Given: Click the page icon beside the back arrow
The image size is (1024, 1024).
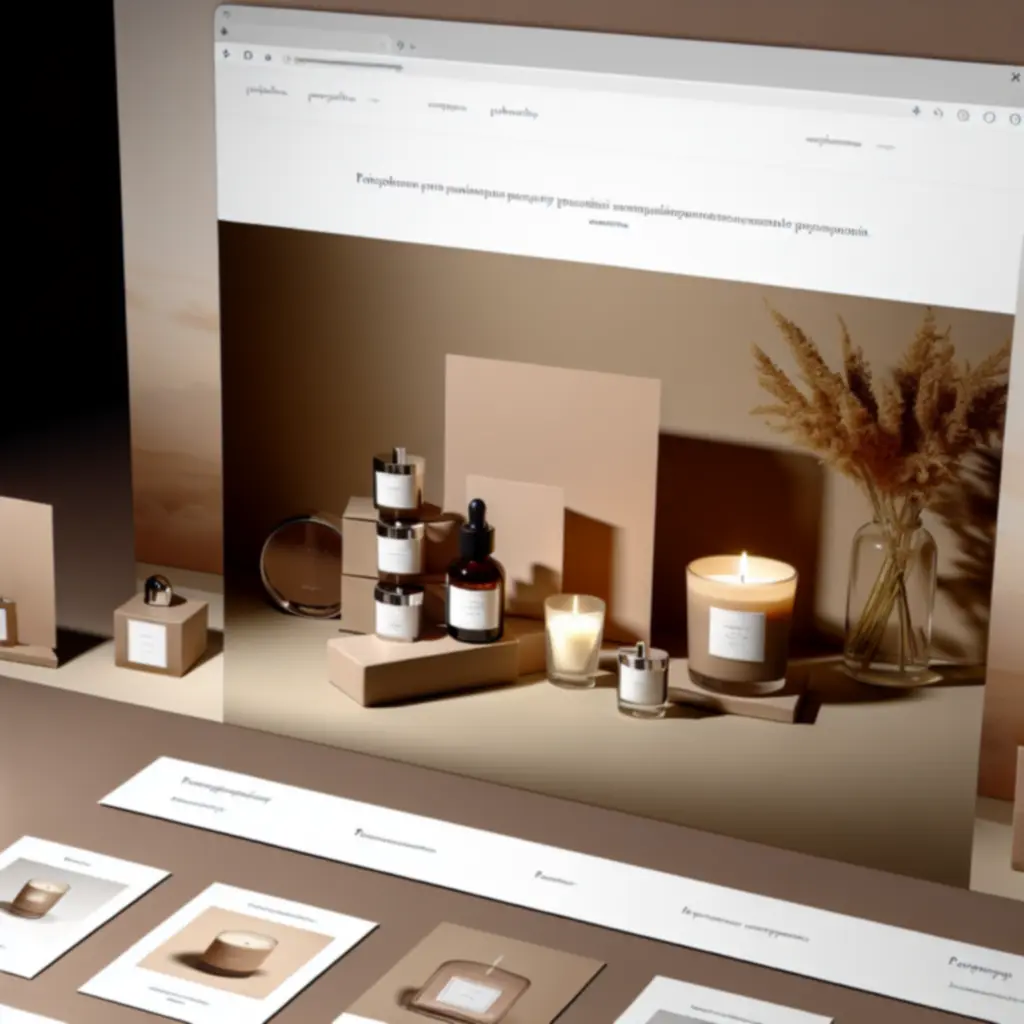Looking at the screenshot, I should pos(248,56).
